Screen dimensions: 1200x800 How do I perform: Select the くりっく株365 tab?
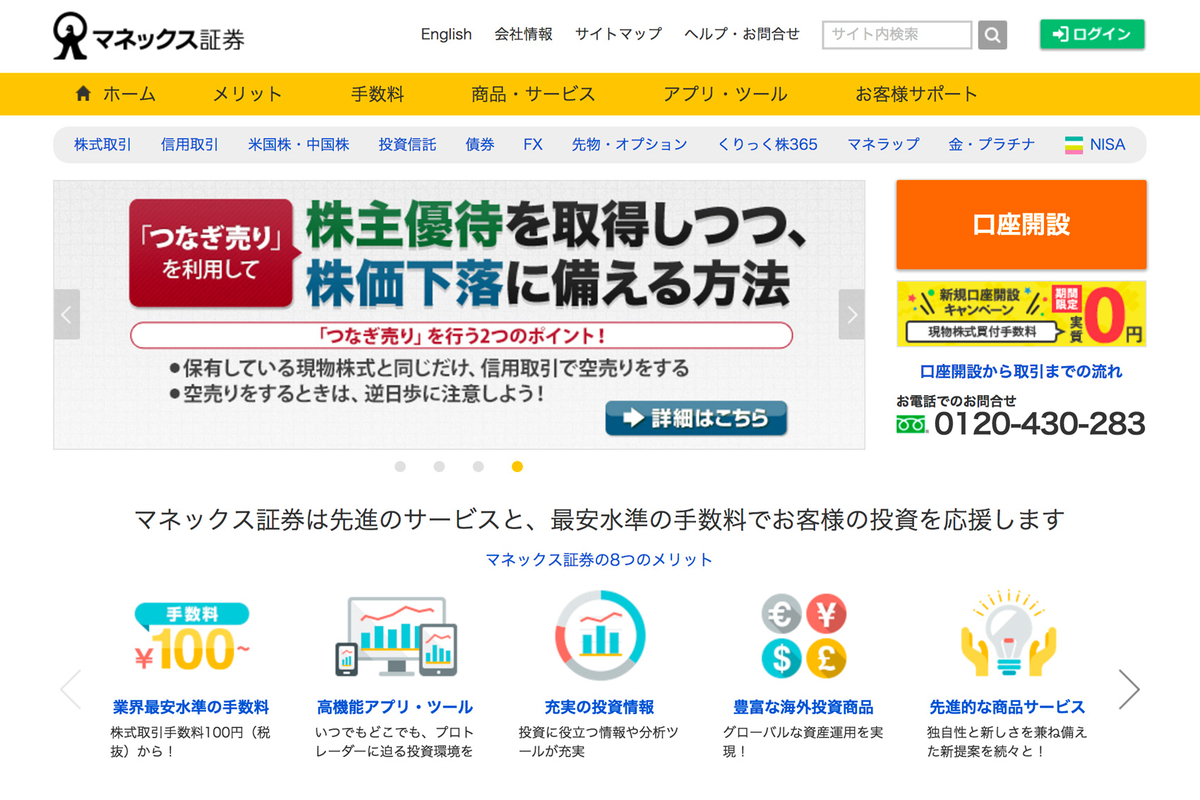[767, 144]
